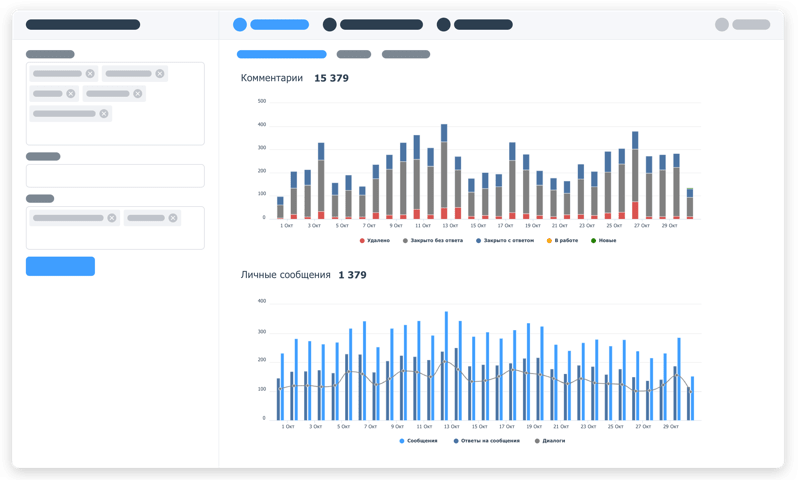Click the user avatar in the top-right corner

[722, 25]
